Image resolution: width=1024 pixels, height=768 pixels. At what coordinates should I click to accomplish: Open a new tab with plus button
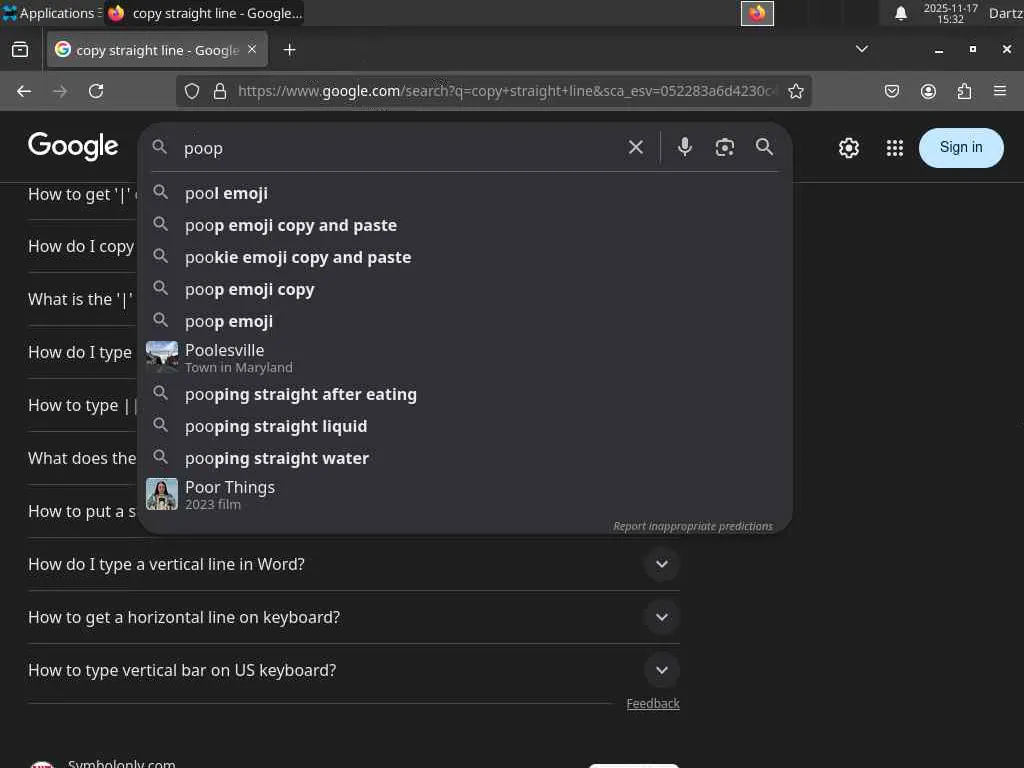click(x=289, y=50)
